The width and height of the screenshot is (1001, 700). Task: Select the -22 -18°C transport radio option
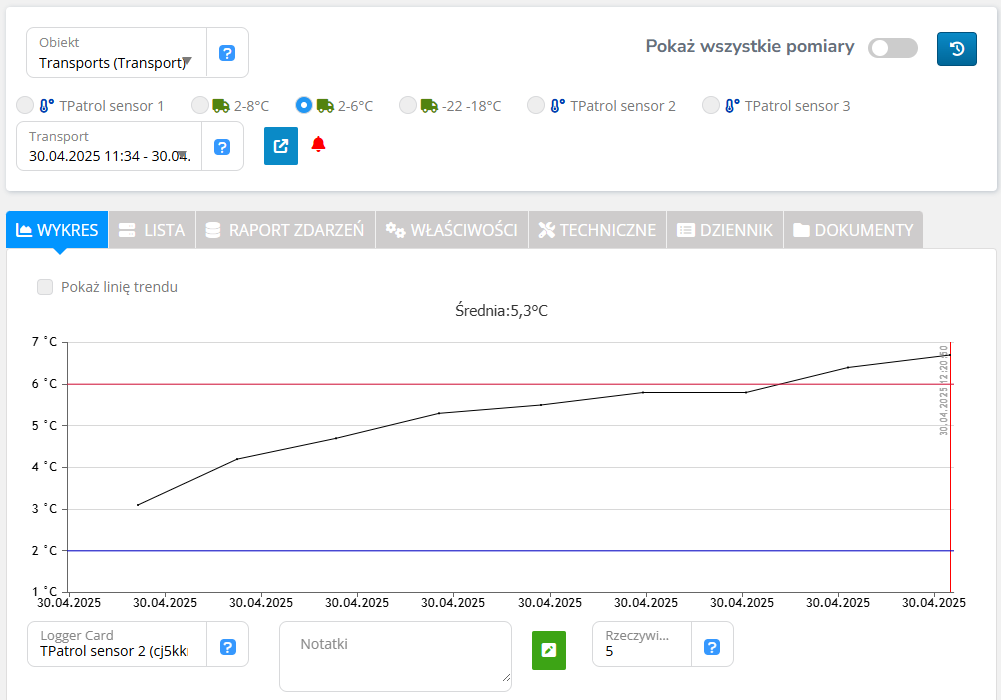click(407, 105)
